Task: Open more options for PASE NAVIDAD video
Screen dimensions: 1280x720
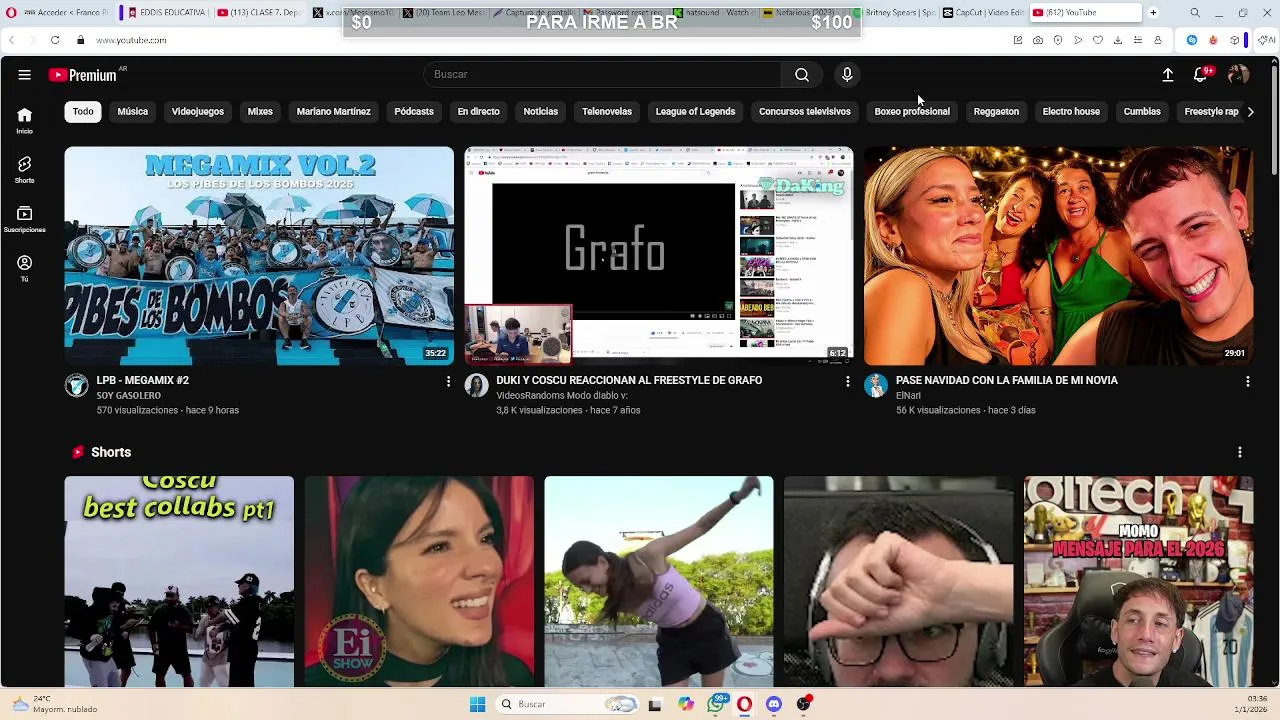Action: (x=1247, y=382)
